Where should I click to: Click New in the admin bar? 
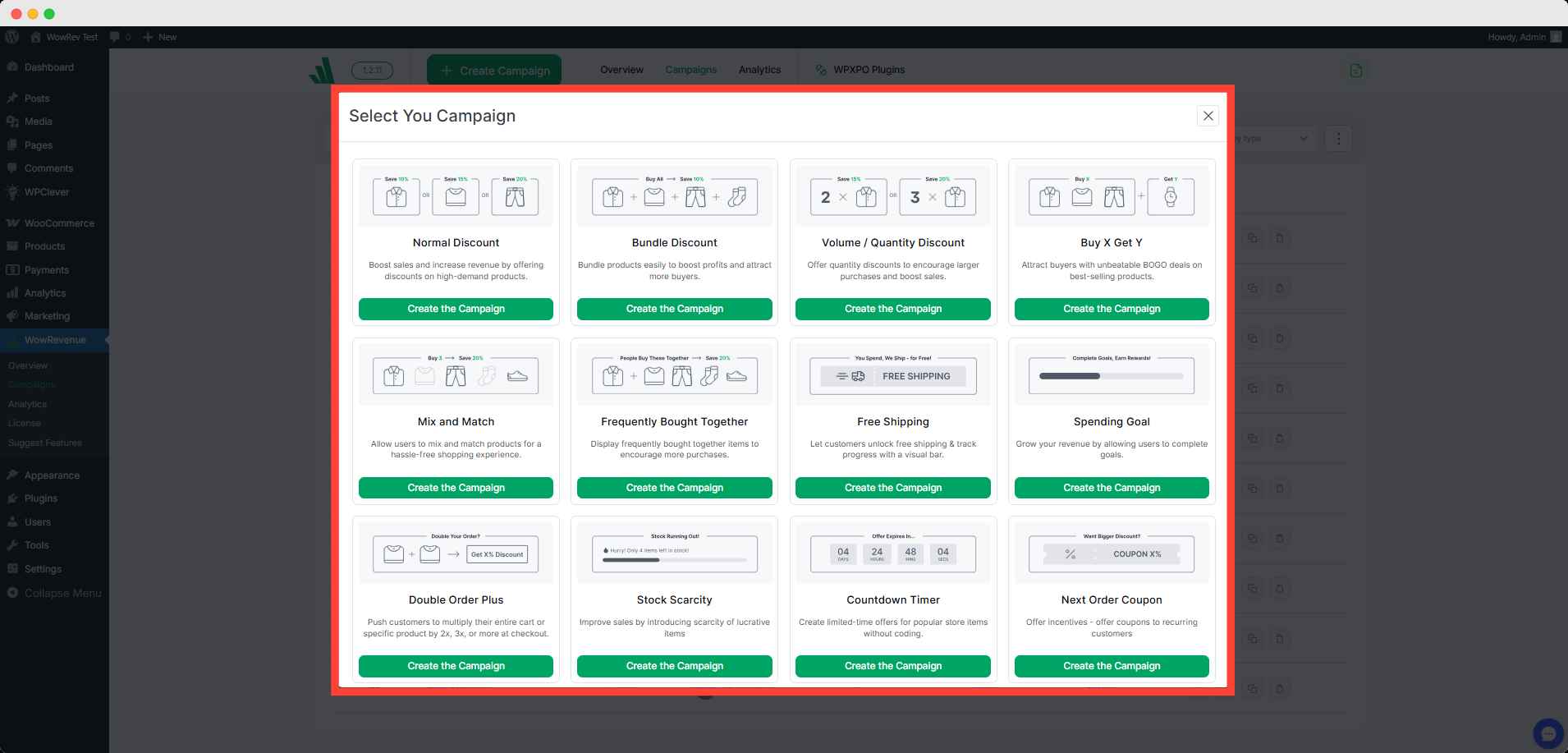point(159,37)
